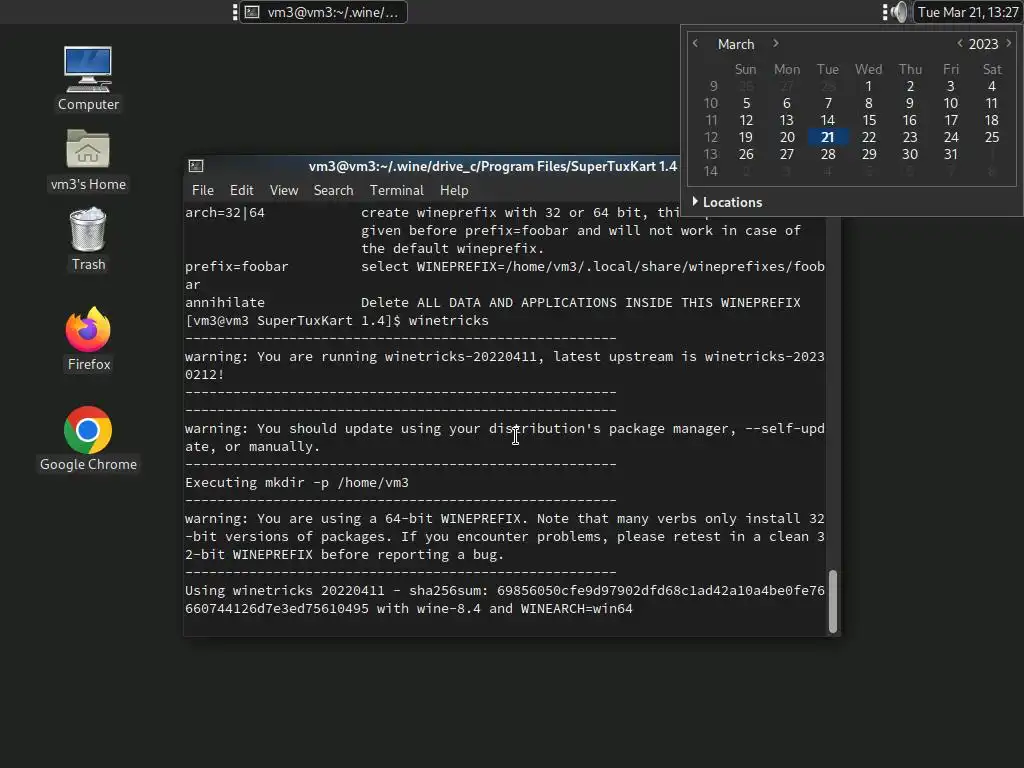Click the March month label in the calendar
This screenshot has width=1024, height=768.
coord(735,44)
